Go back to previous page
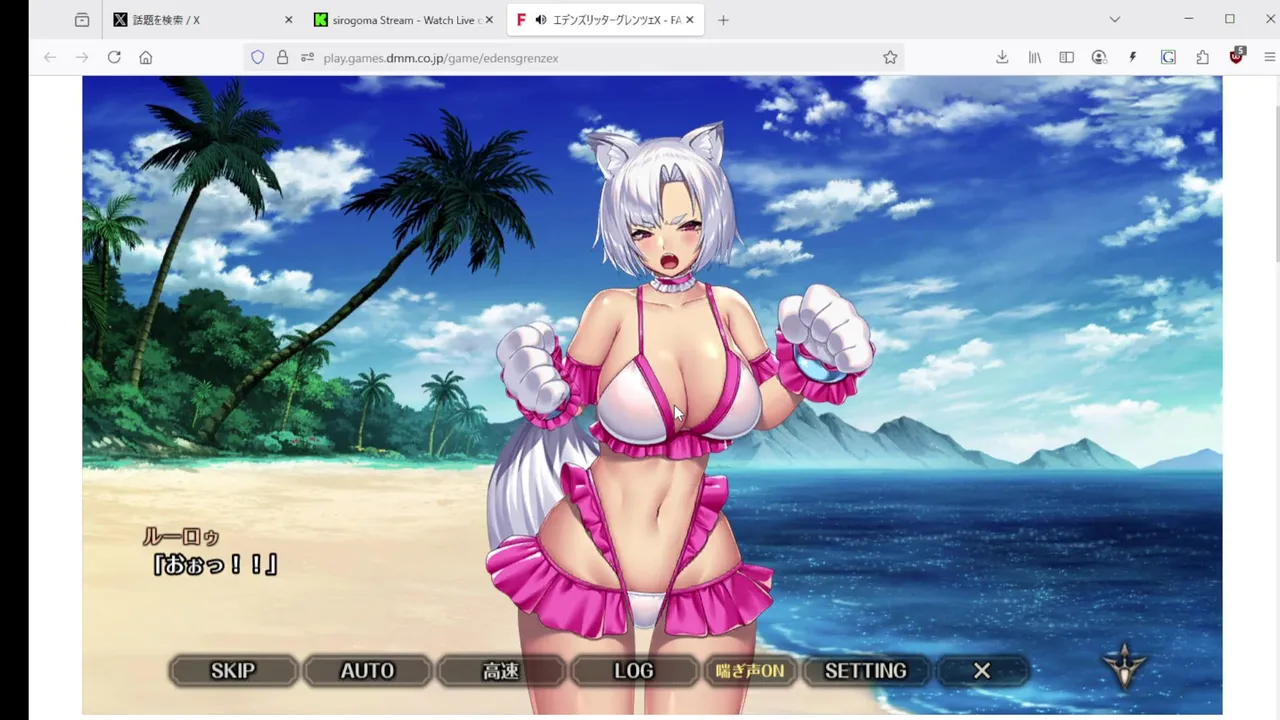 point(50,58)
